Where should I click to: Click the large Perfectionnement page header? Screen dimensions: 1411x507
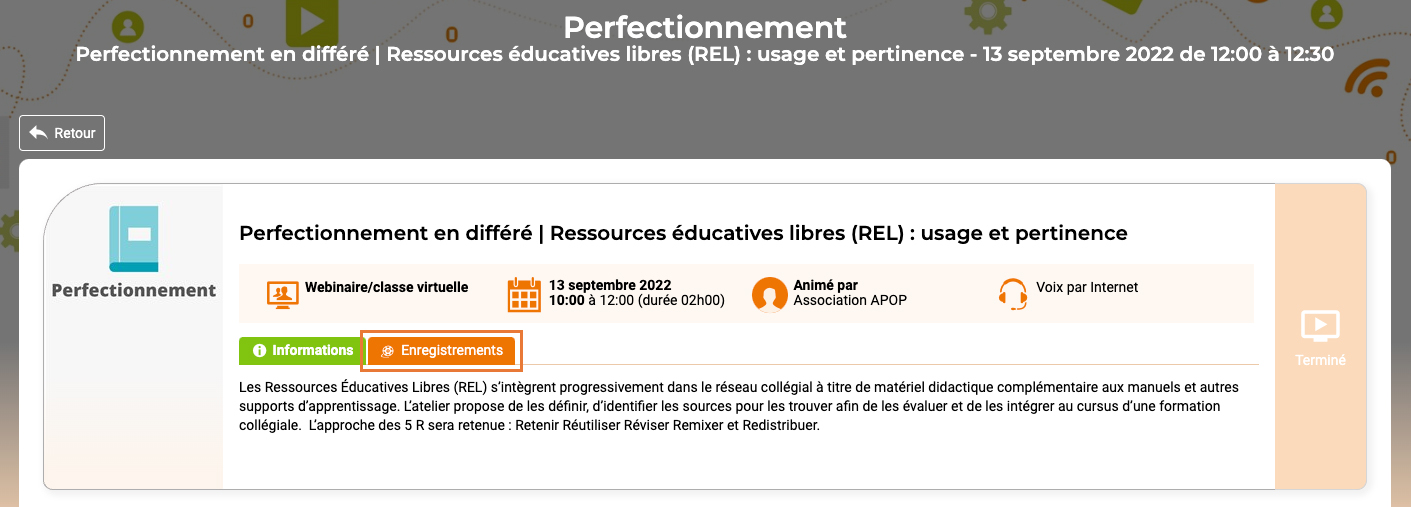tap(704, 26)
